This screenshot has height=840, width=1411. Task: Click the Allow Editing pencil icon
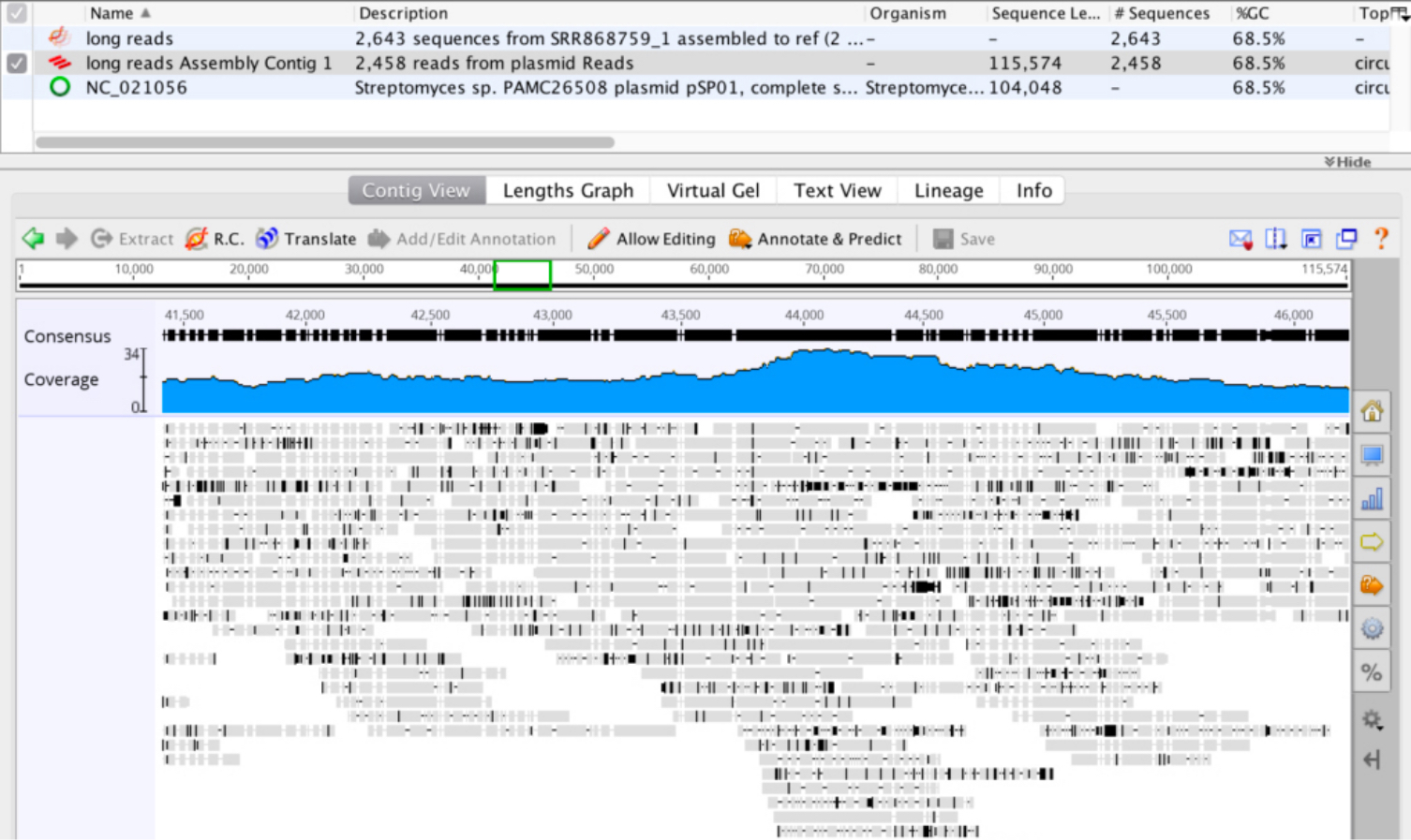[598, 239]
